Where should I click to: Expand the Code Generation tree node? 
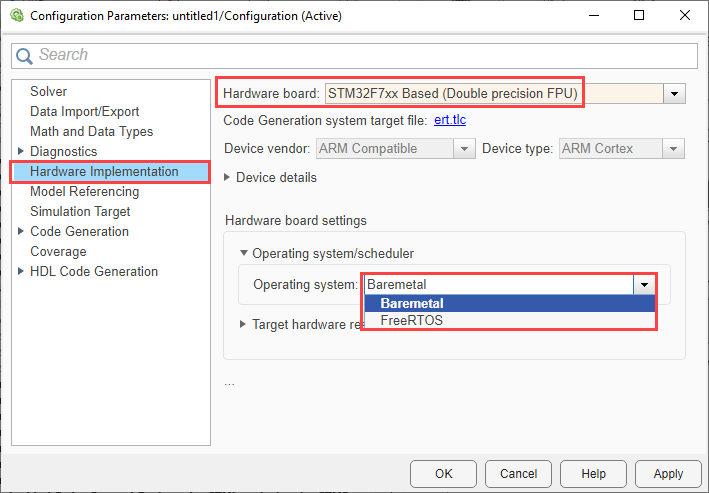coord(21,231)
